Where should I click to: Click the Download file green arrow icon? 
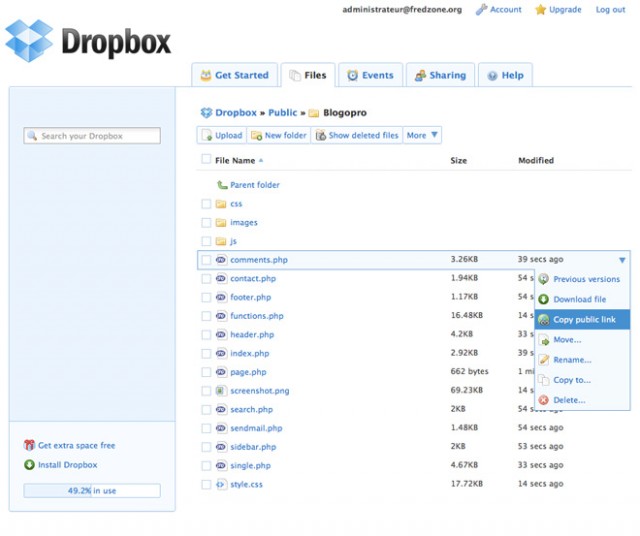tap(544, 299)
